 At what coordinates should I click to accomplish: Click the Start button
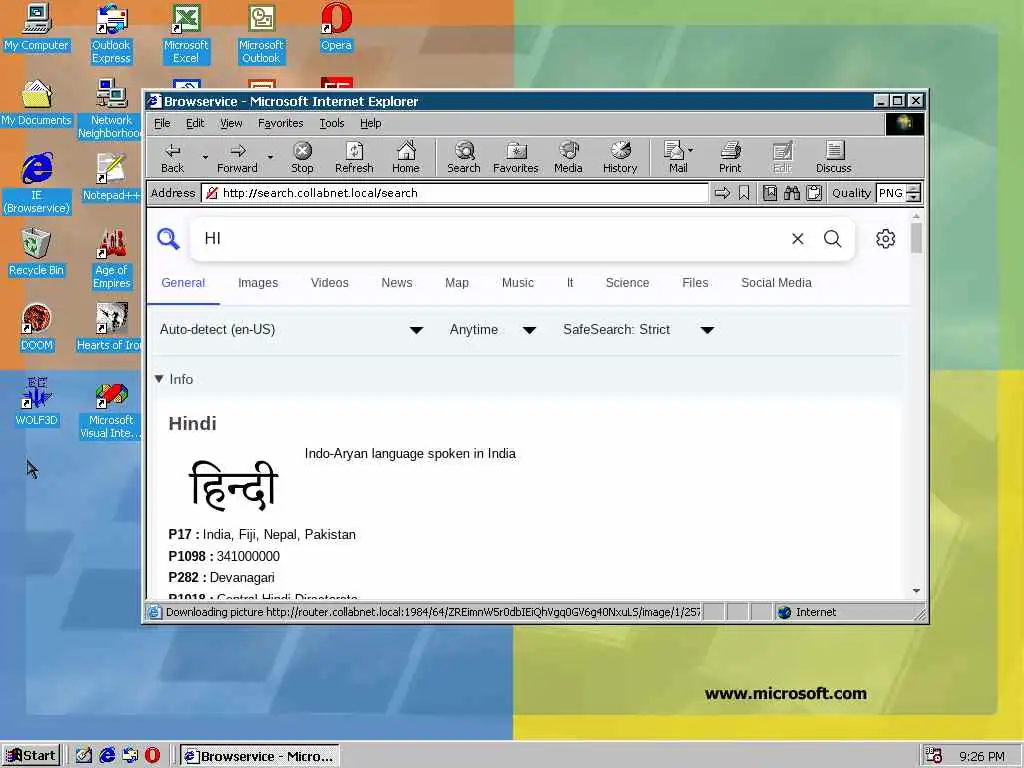pos(31,756)
